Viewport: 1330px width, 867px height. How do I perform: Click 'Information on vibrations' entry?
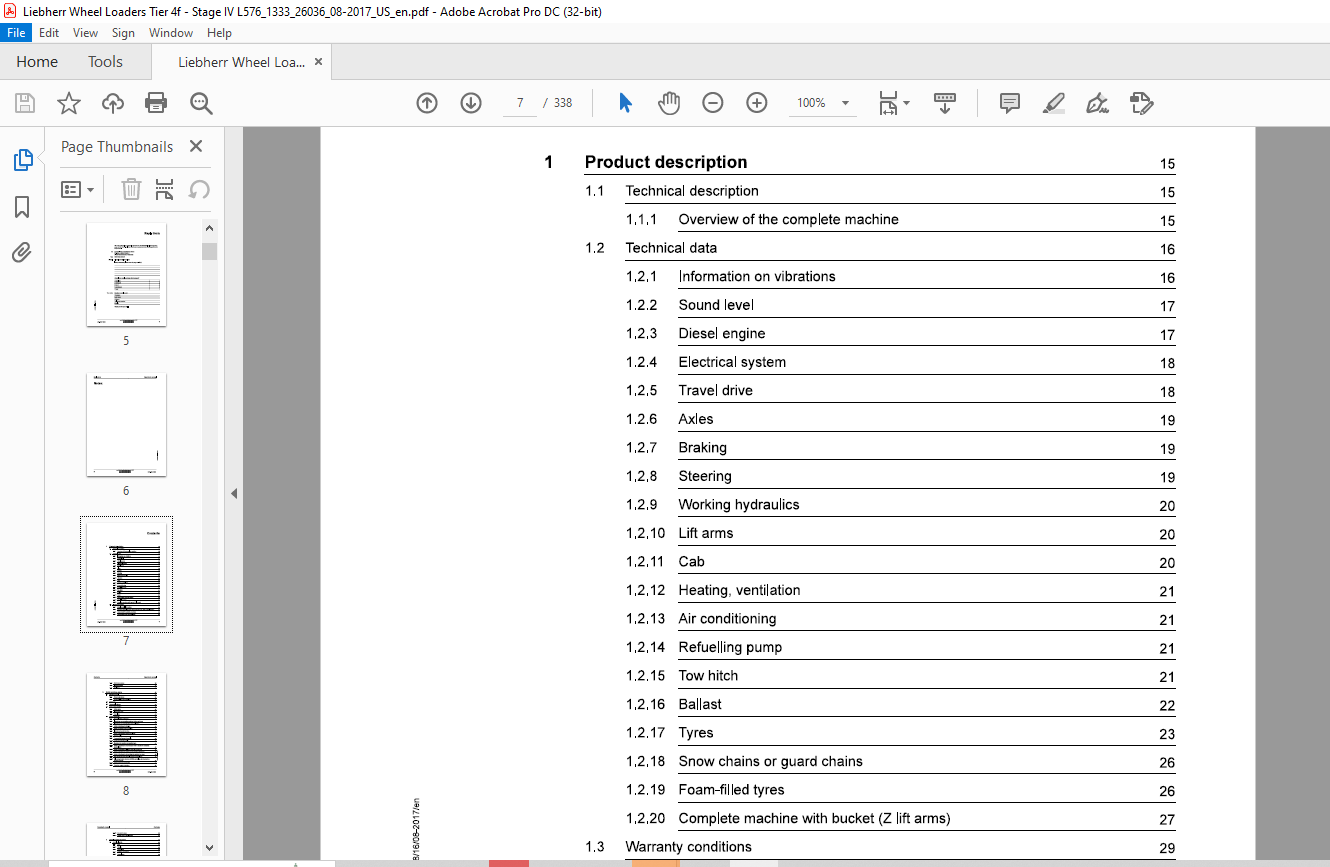tap(757, 276)
